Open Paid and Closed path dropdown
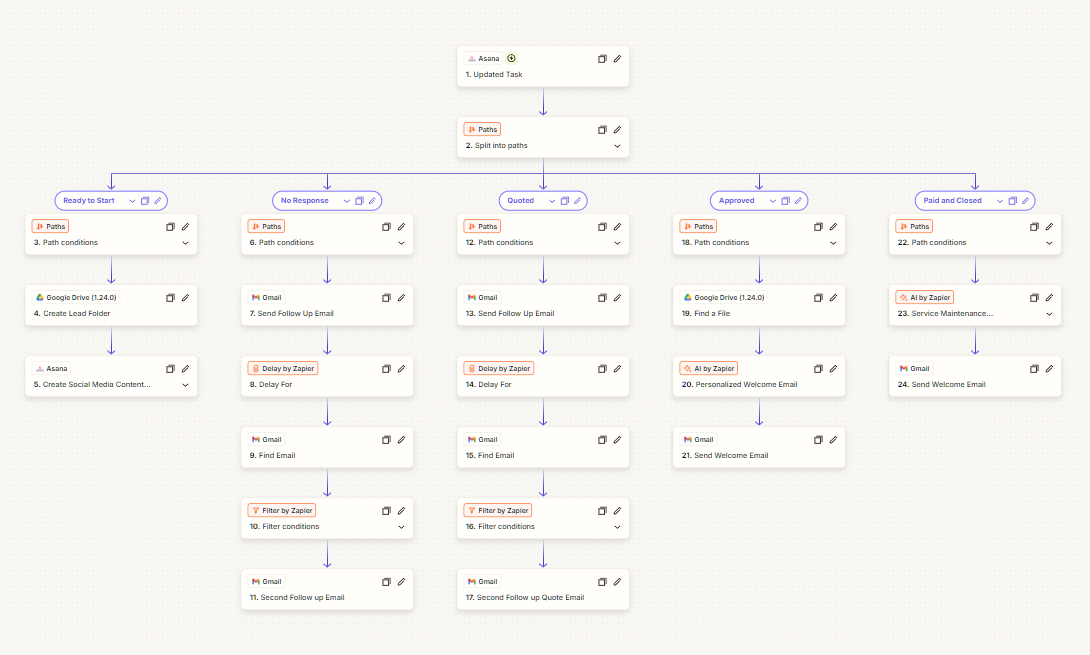The width and height of the screenshot is (1090, 655). pos(1000,201)
